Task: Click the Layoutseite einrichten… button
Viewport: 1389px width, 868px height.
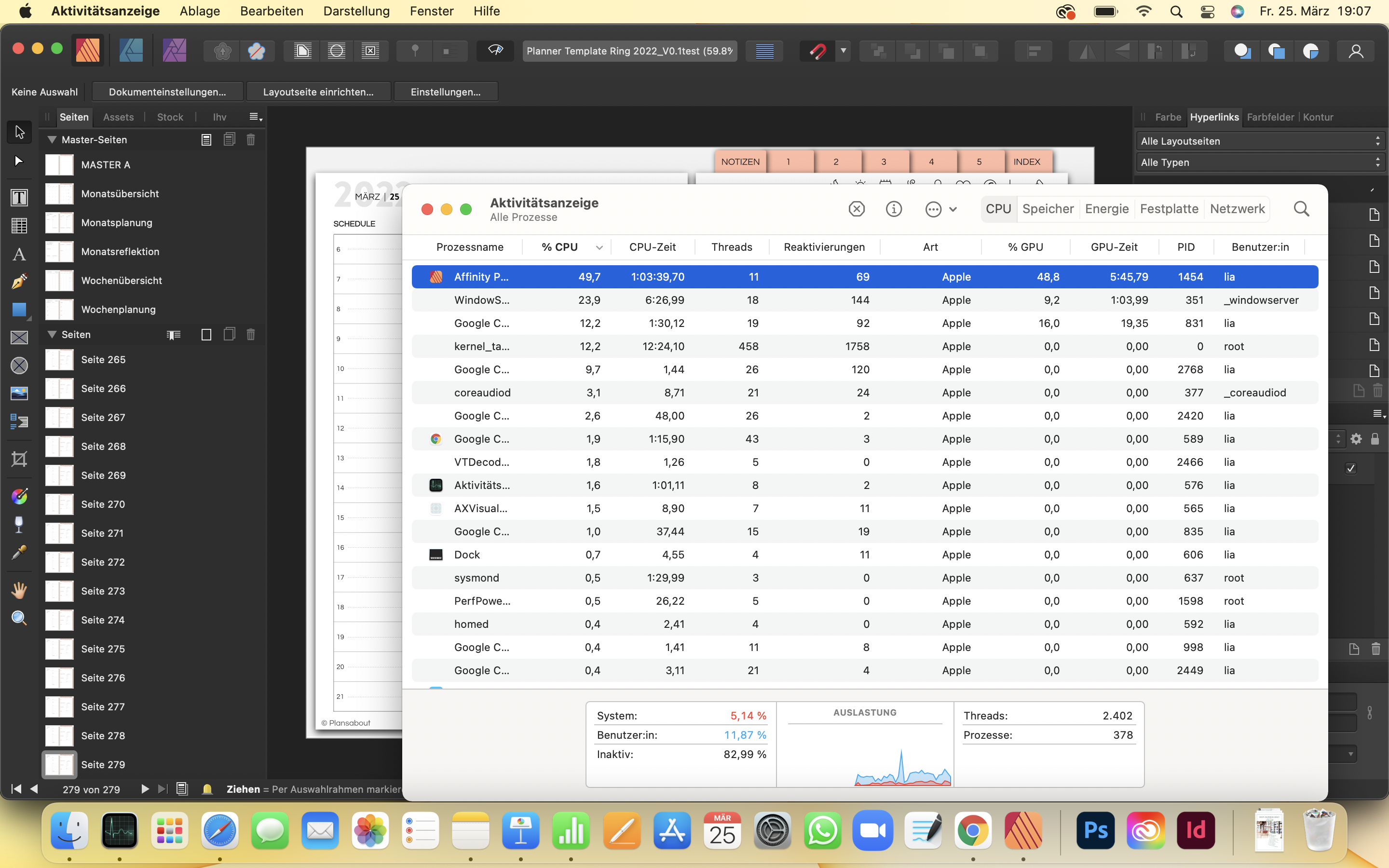Action: [x=318, y=92]
